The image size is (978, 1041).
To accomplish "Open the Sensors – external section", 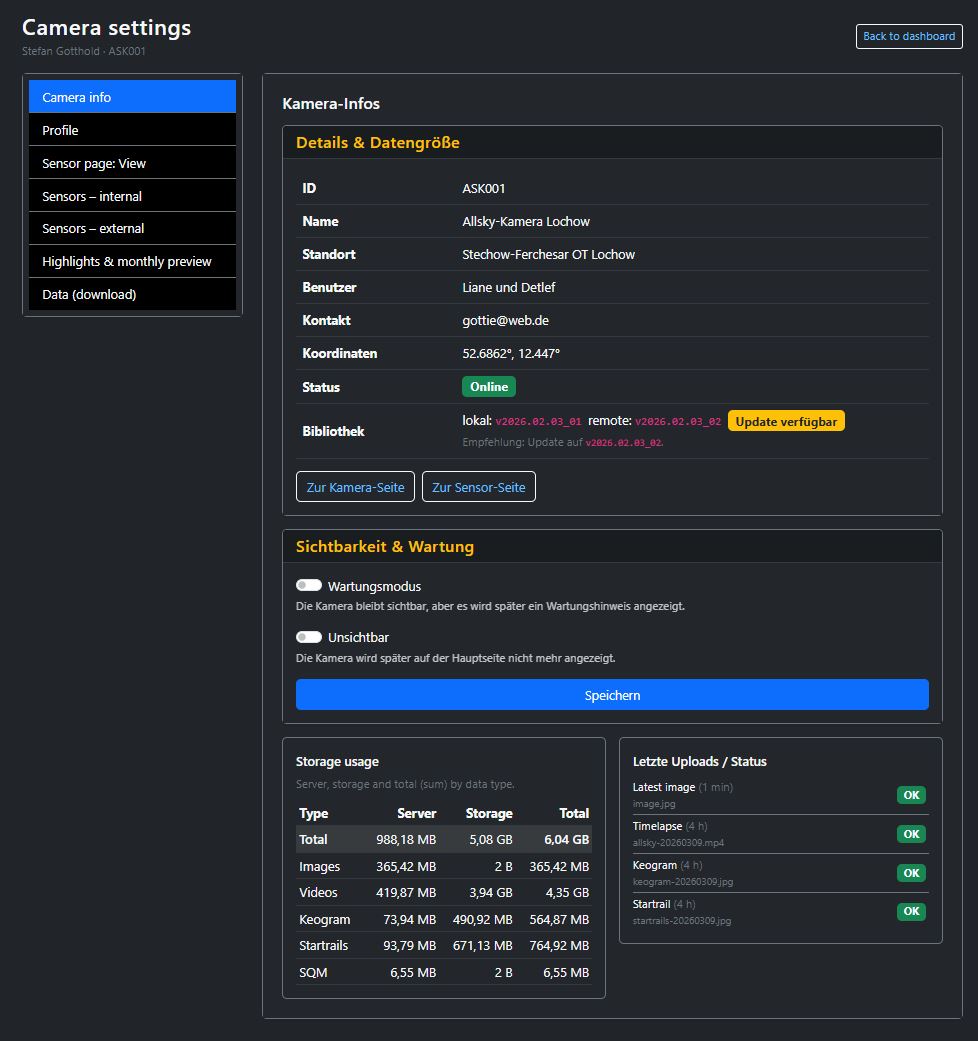I will [132, 228].
